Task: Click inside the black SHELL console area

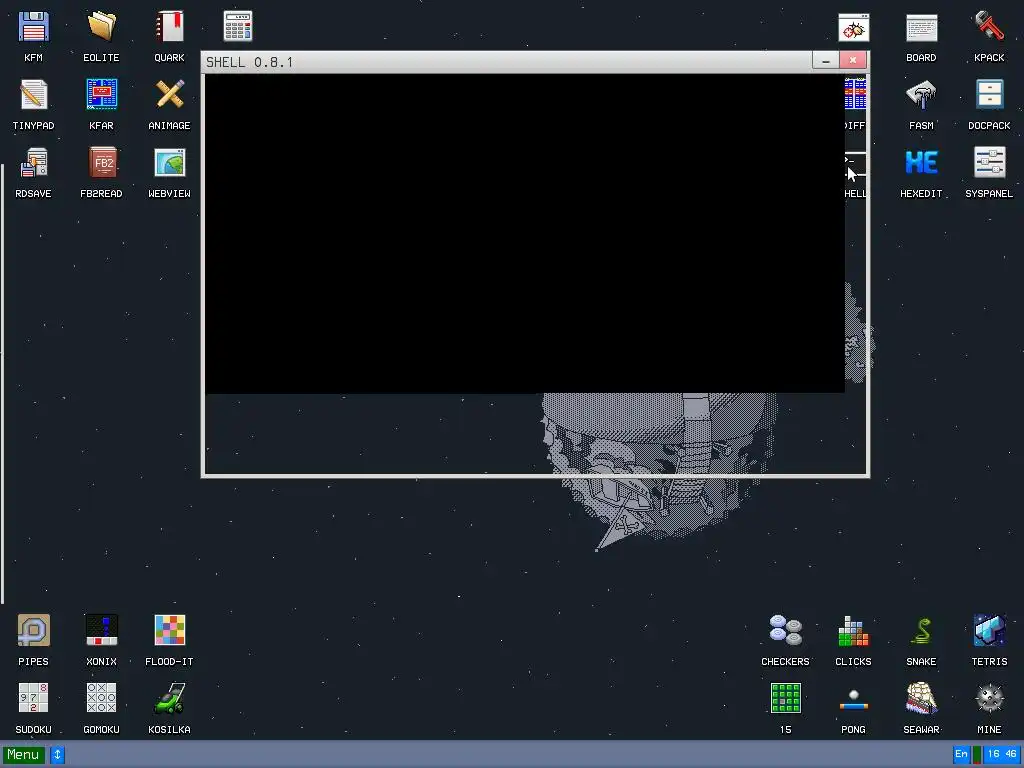Action: click(x=524, y=234)
